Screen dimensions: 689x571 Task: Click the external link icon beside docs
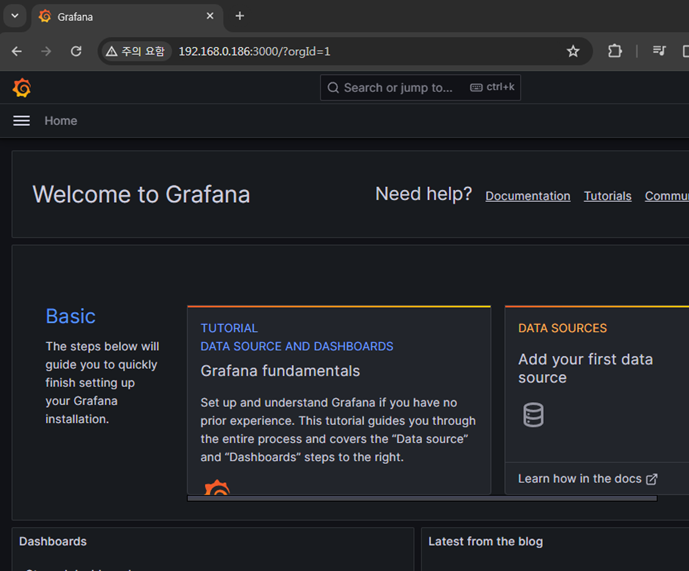652,479
